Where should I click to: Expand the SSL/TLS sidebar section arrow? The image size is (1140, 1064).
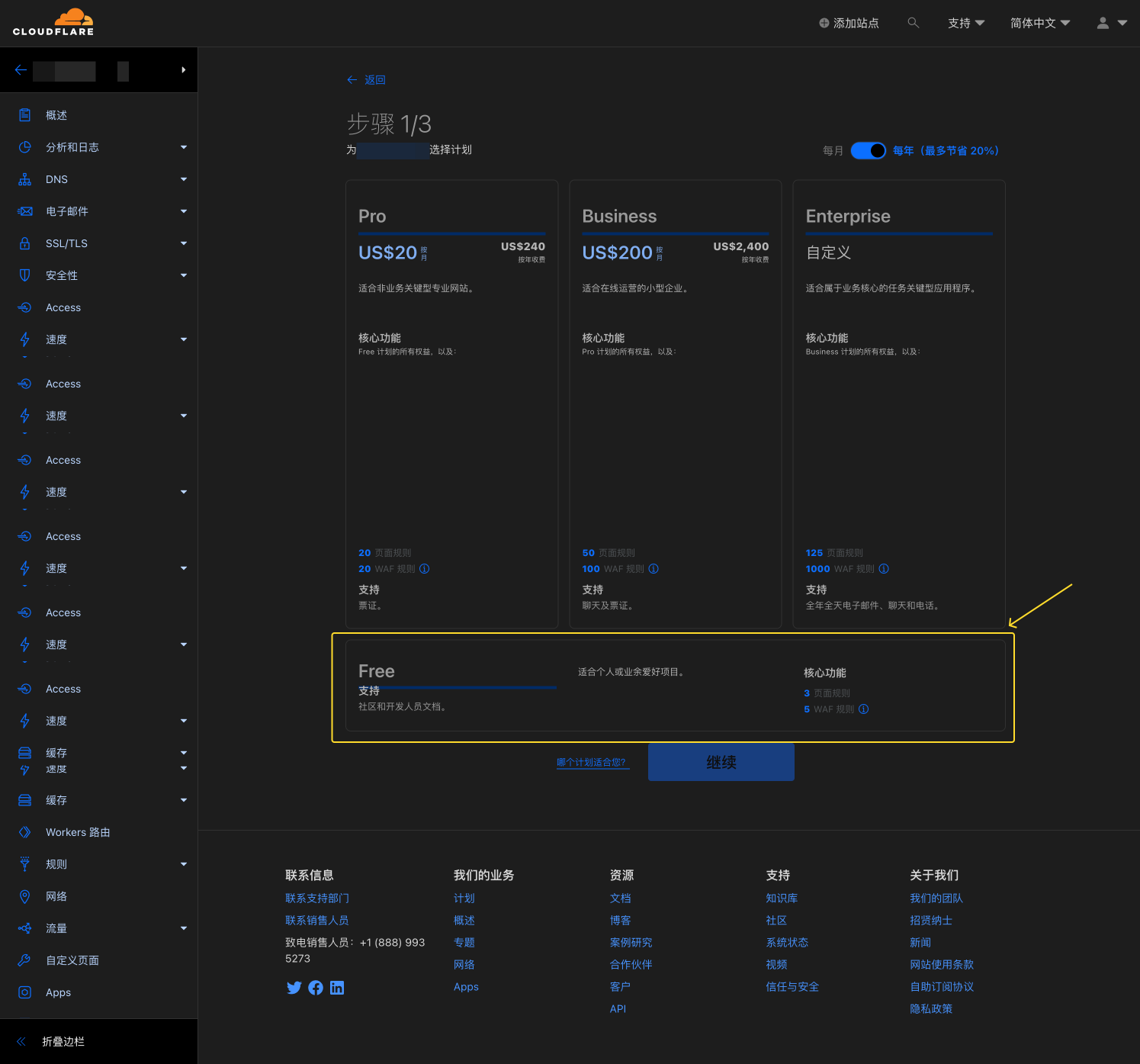tap(184, 243)
